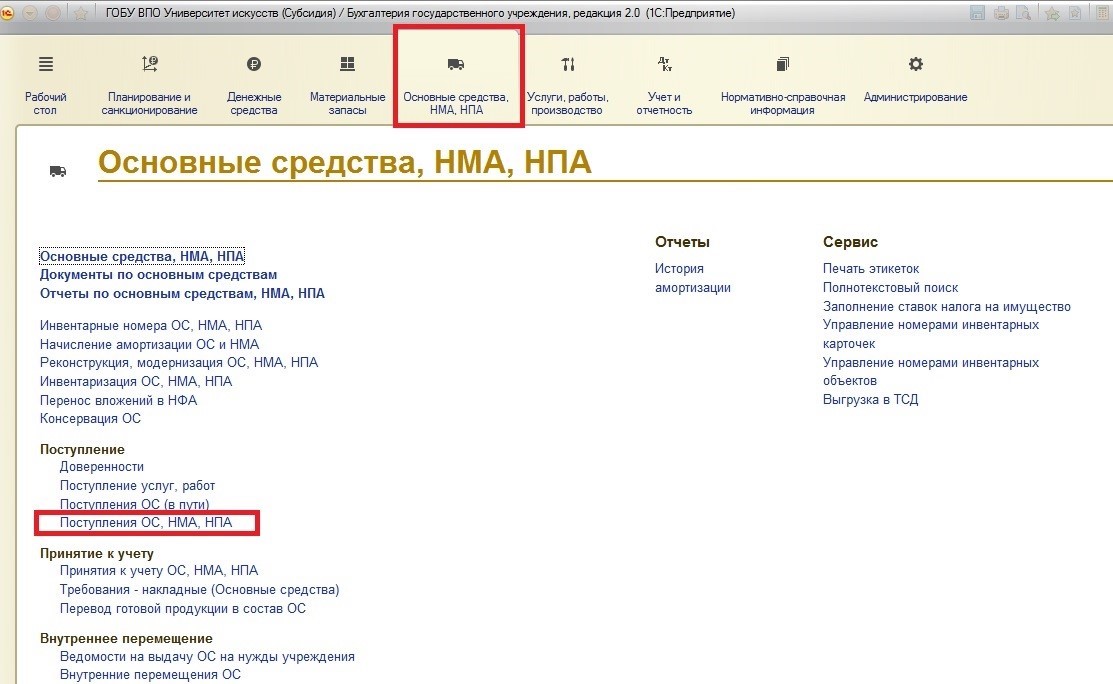Open the Администрирование gear section
Viewport: 1113px width, 684px height.
(915, 84)
